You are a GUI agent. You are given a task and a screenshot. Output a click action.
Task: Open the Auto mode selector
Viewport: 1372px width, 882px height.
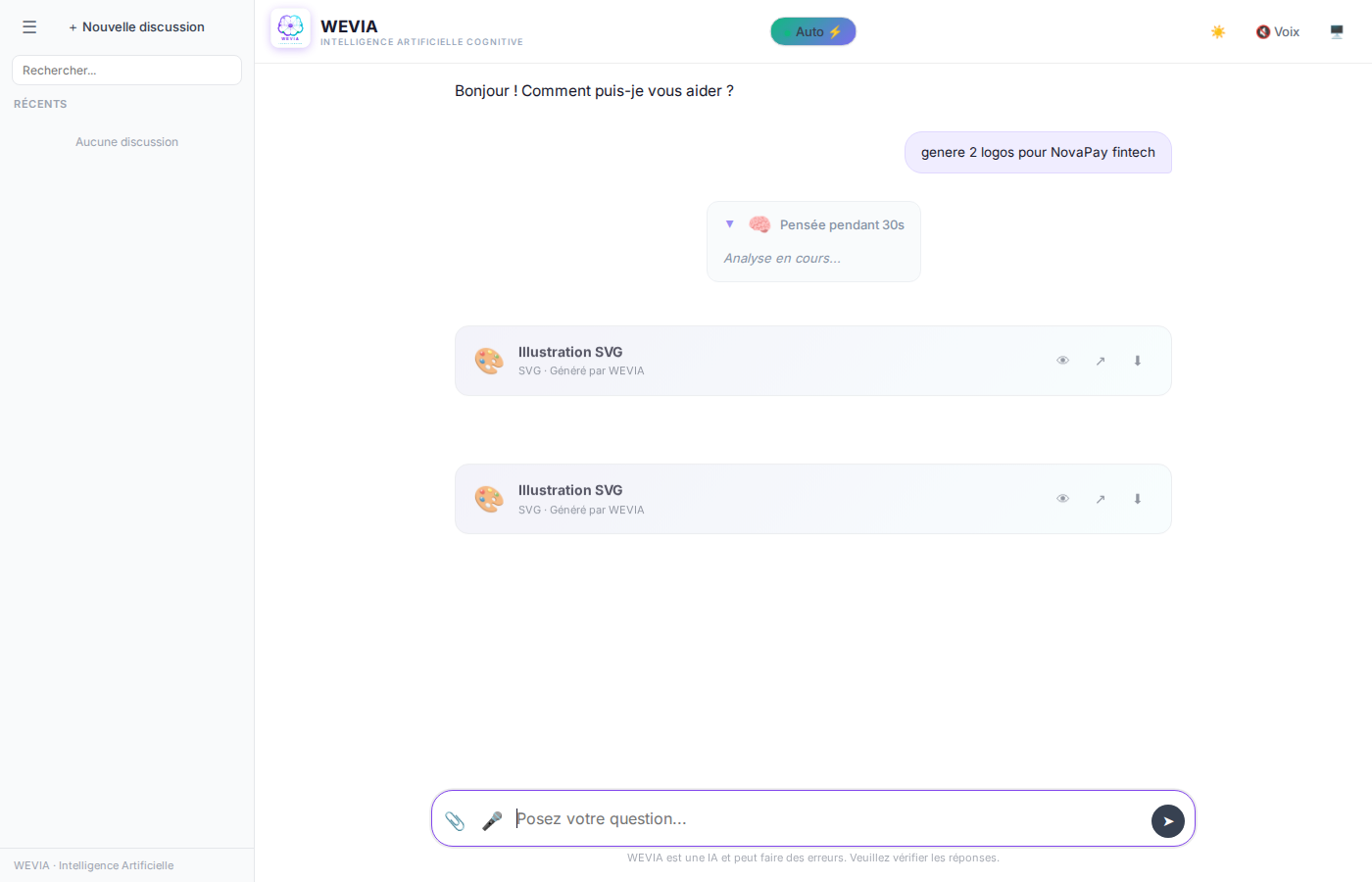coord(812,31)
